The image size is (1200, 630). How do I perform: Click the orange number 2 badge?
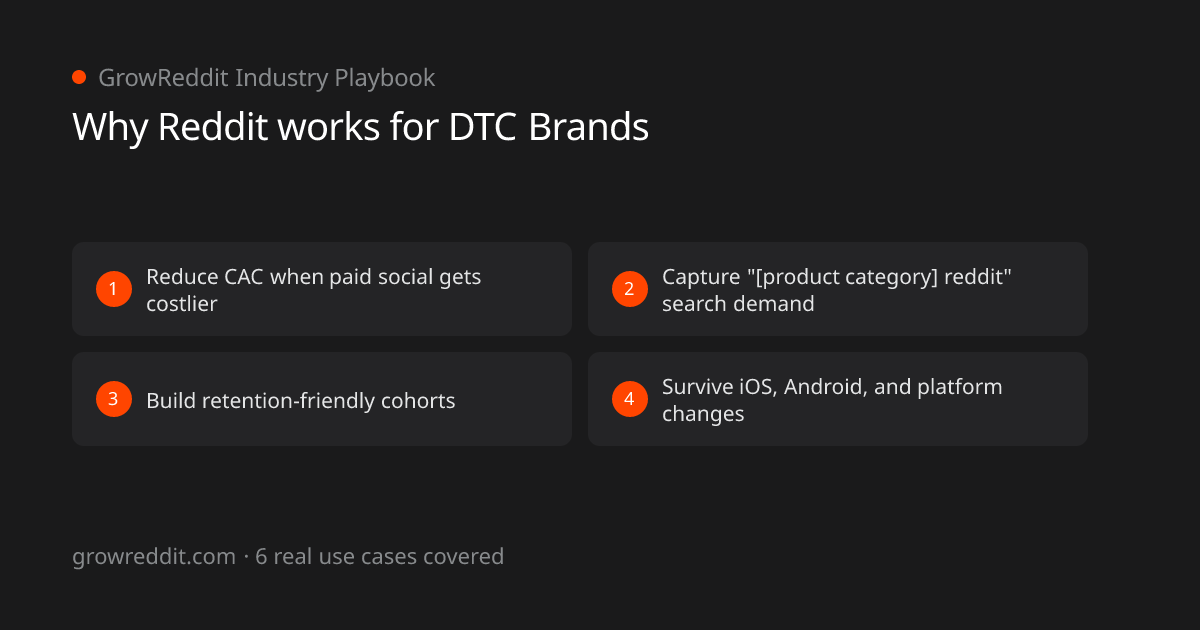(x=629, y=289)
